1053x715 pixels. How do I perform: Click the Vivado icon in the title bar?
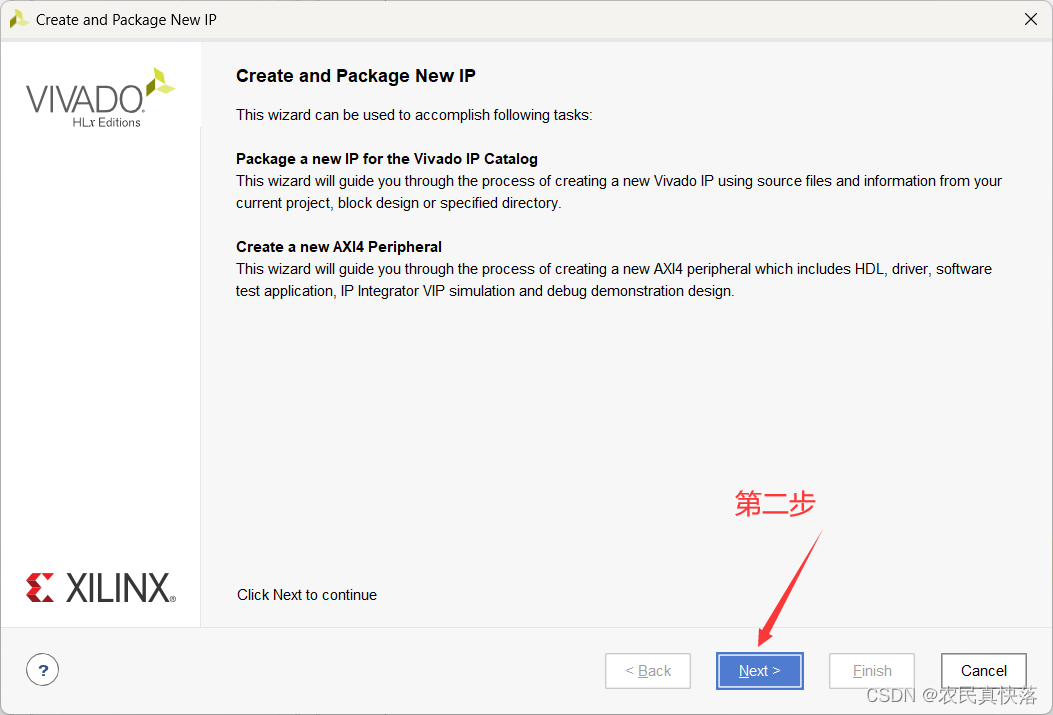[x=18, y=19]
